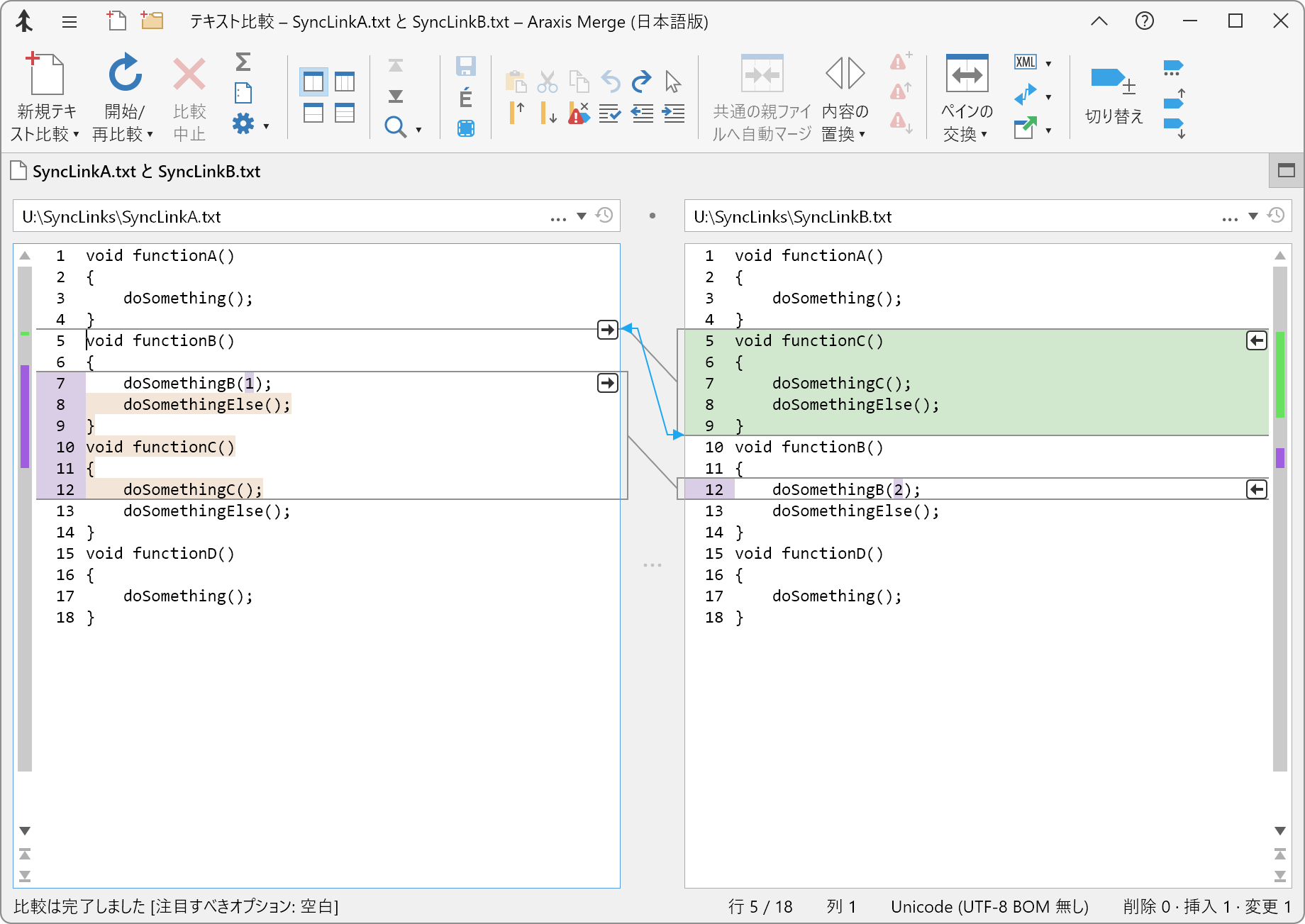Switch to three-pane vertical layout

tap(345, 82)
